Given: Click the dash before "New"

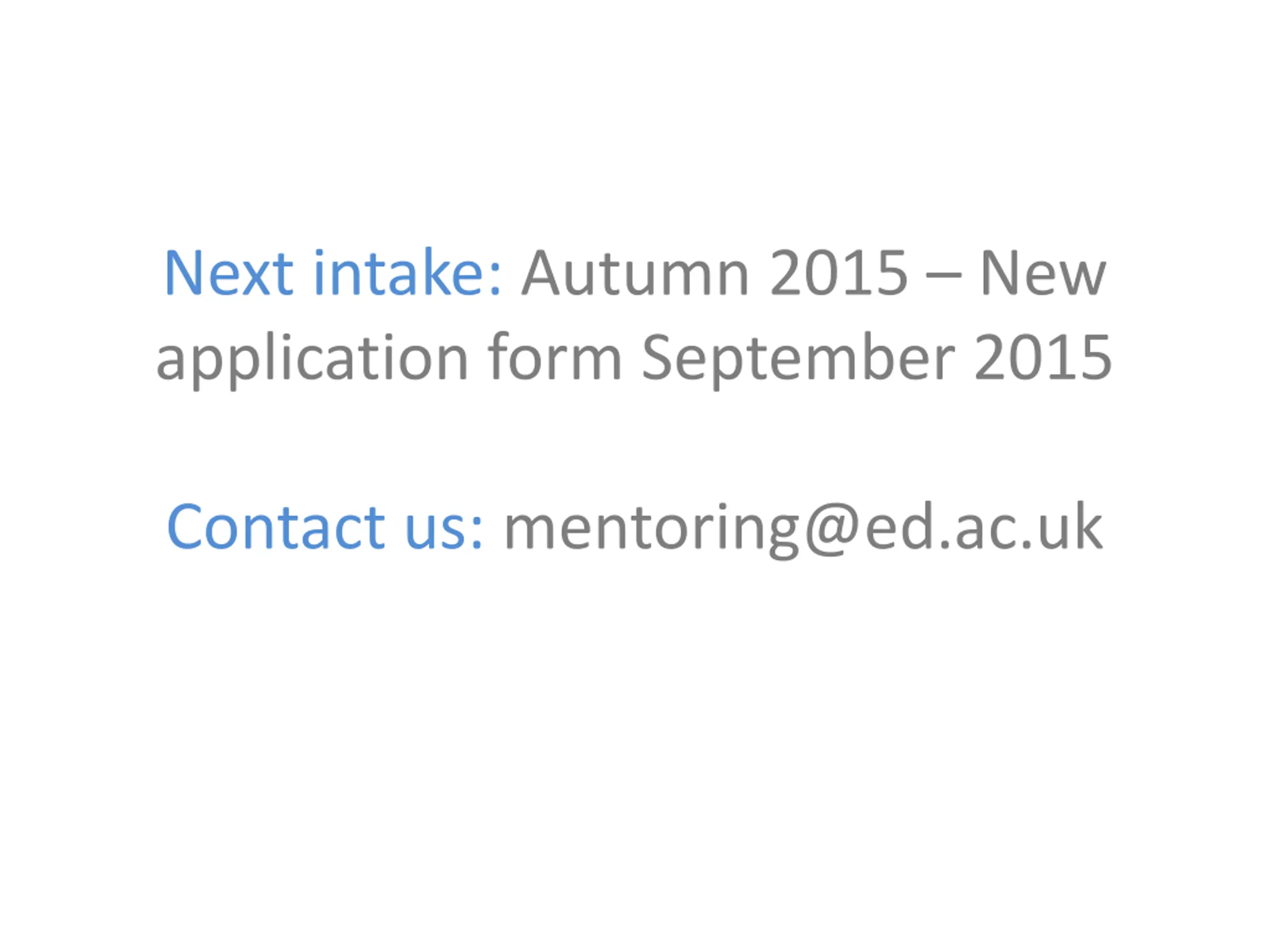Looking at the screenshot, I should (x=943, y=274).
